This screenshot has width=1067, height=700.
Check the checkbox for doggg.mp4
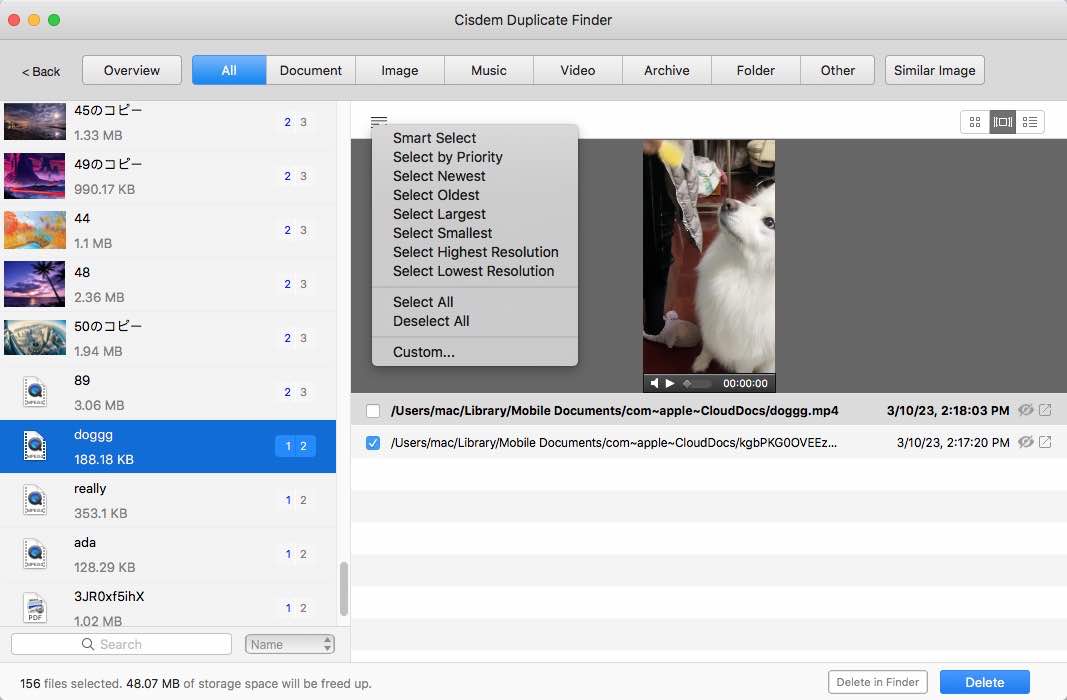coord(373,410)
